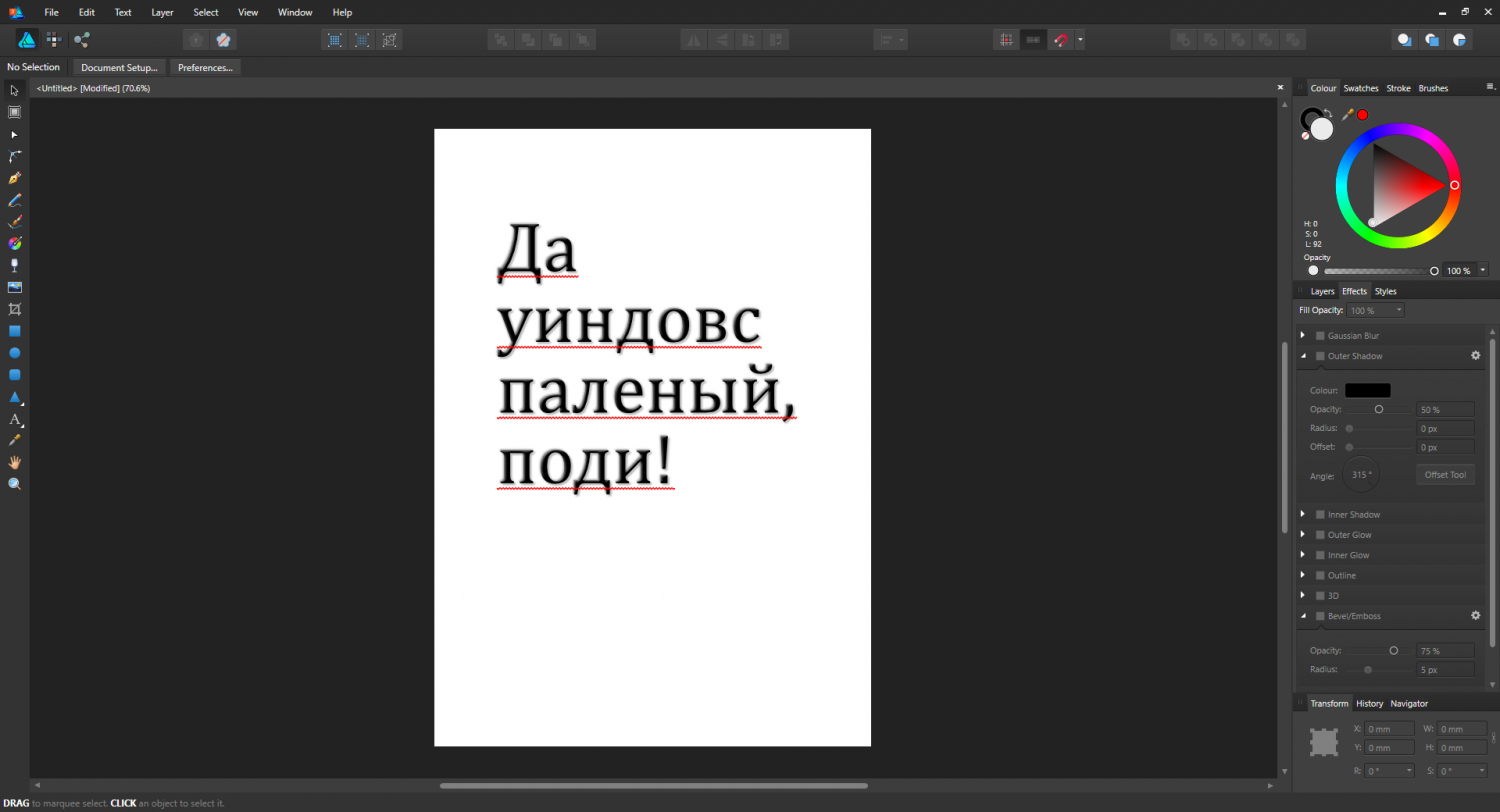Open the Styles tab
The height and width of the screenshot is (812, 1500).
[1385, 291]
